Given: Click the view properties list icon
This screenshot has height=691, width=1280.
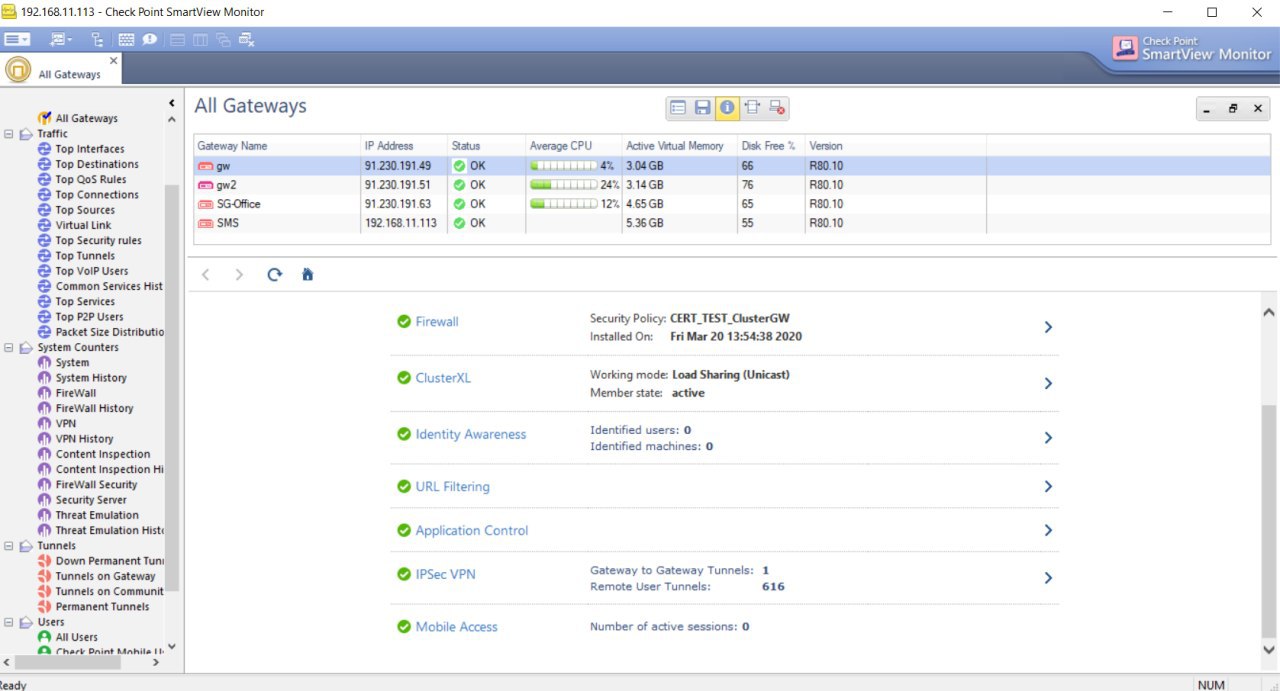Looking at the screenshot, I should 679,108.
